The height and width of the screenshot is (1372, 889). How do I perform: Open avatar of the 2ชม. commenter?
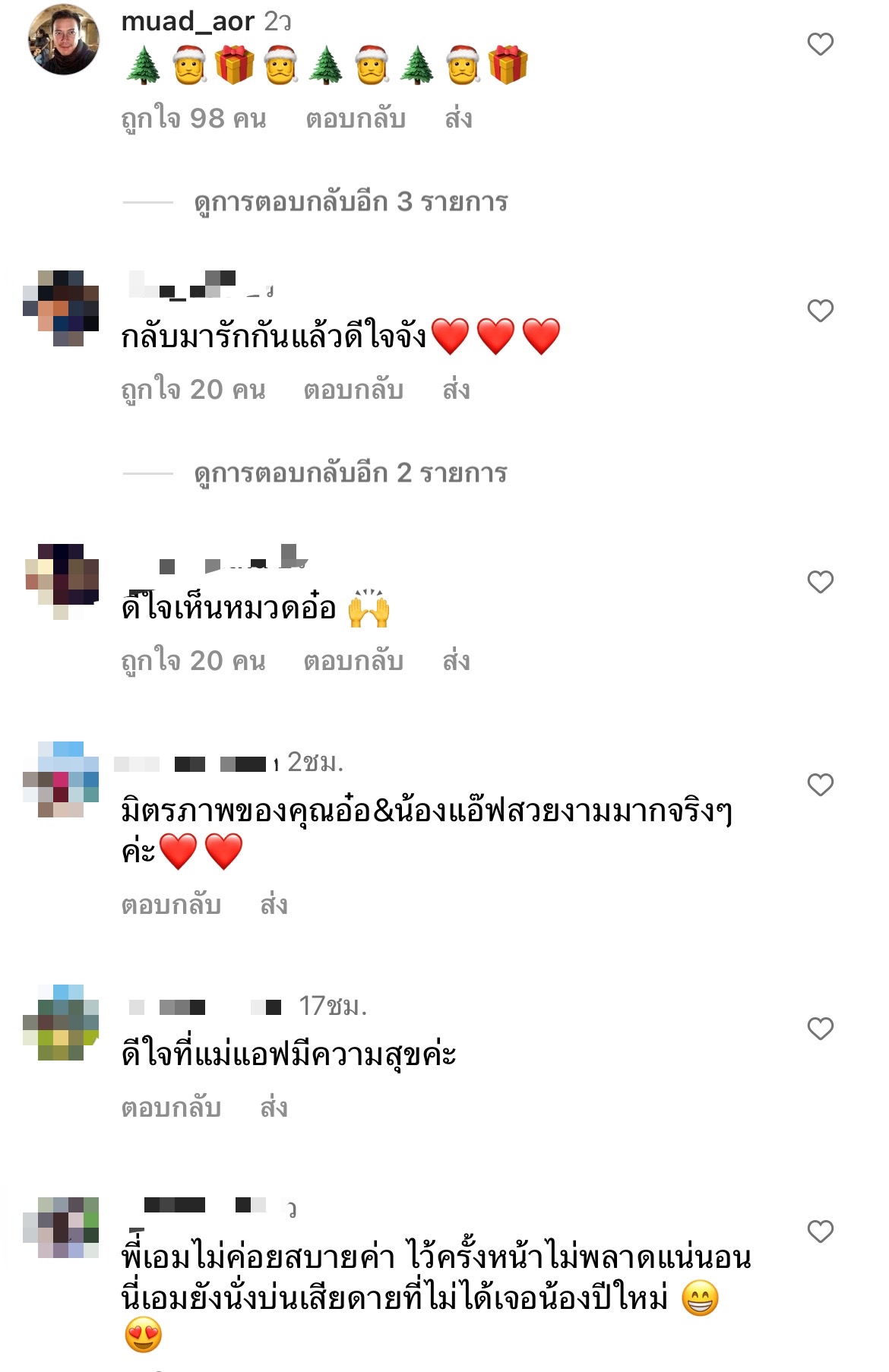[x=61, y=779]
